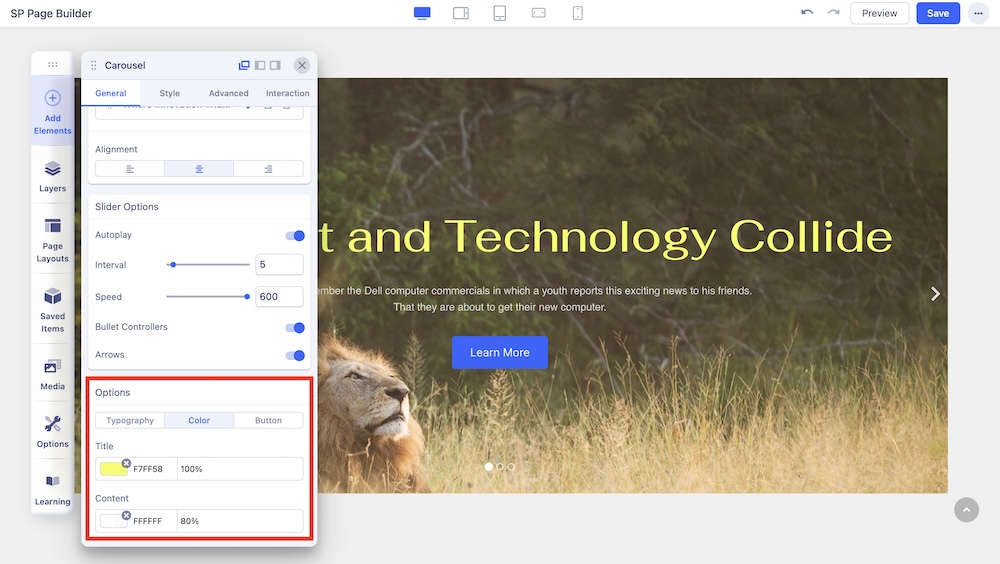Disable the Bullet Controllers toggle
The image size is (1000, 564).
(295, 328)
